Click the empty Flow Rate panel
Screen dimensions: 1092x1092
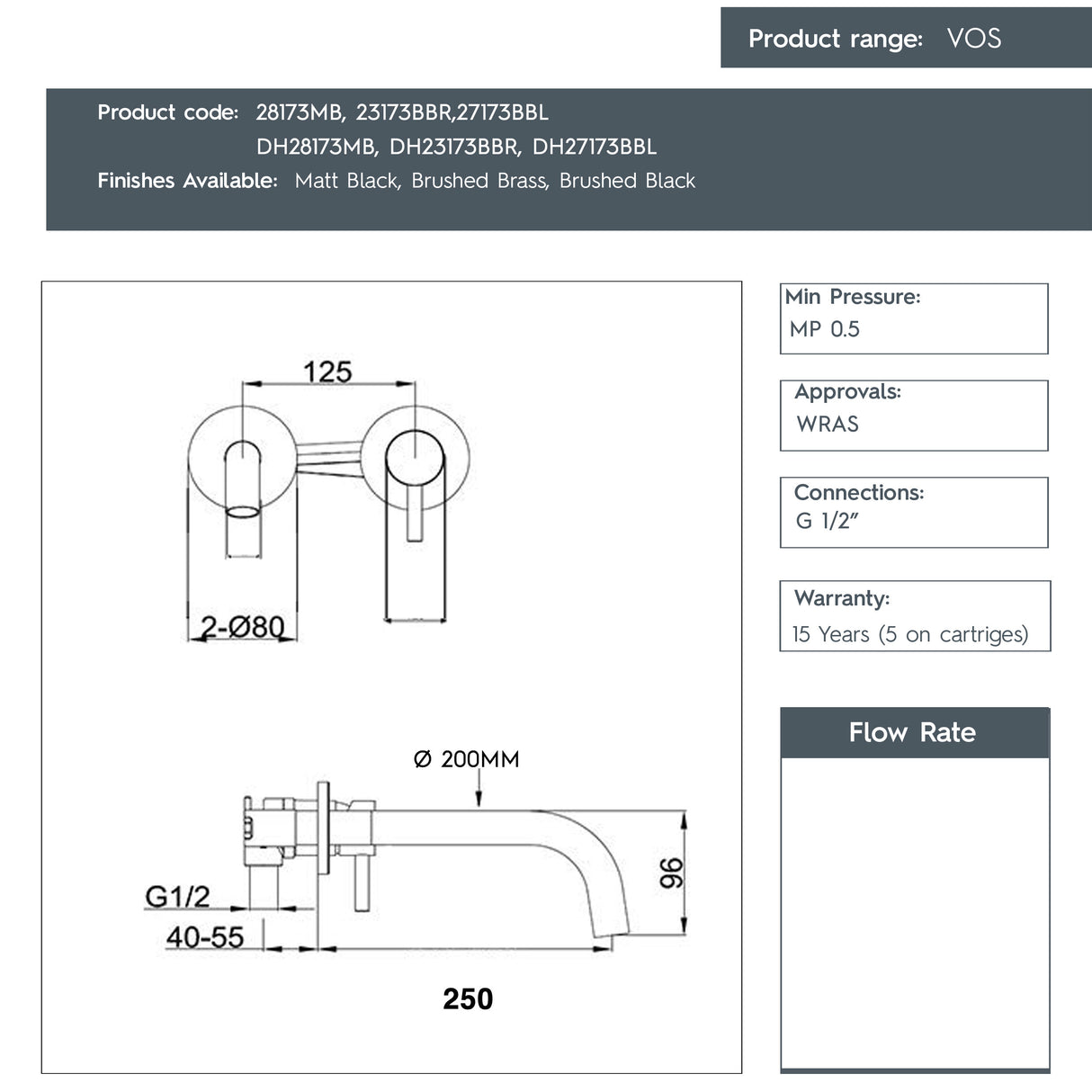point(914,913)
